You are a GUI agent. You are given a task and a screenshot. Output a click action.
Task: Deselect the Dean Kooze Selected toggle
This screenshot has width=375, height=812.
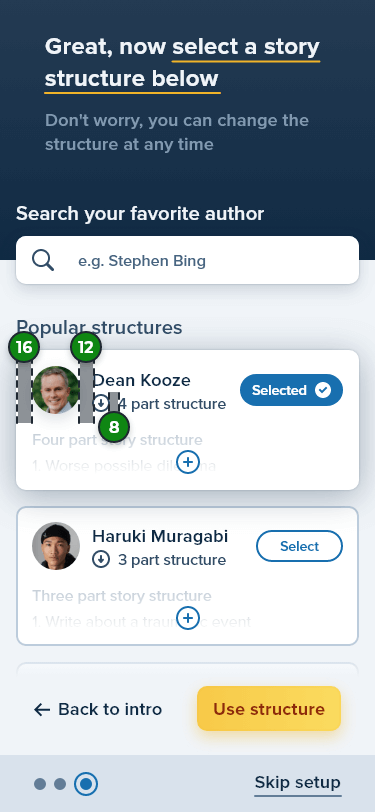(x=291, y=390)
